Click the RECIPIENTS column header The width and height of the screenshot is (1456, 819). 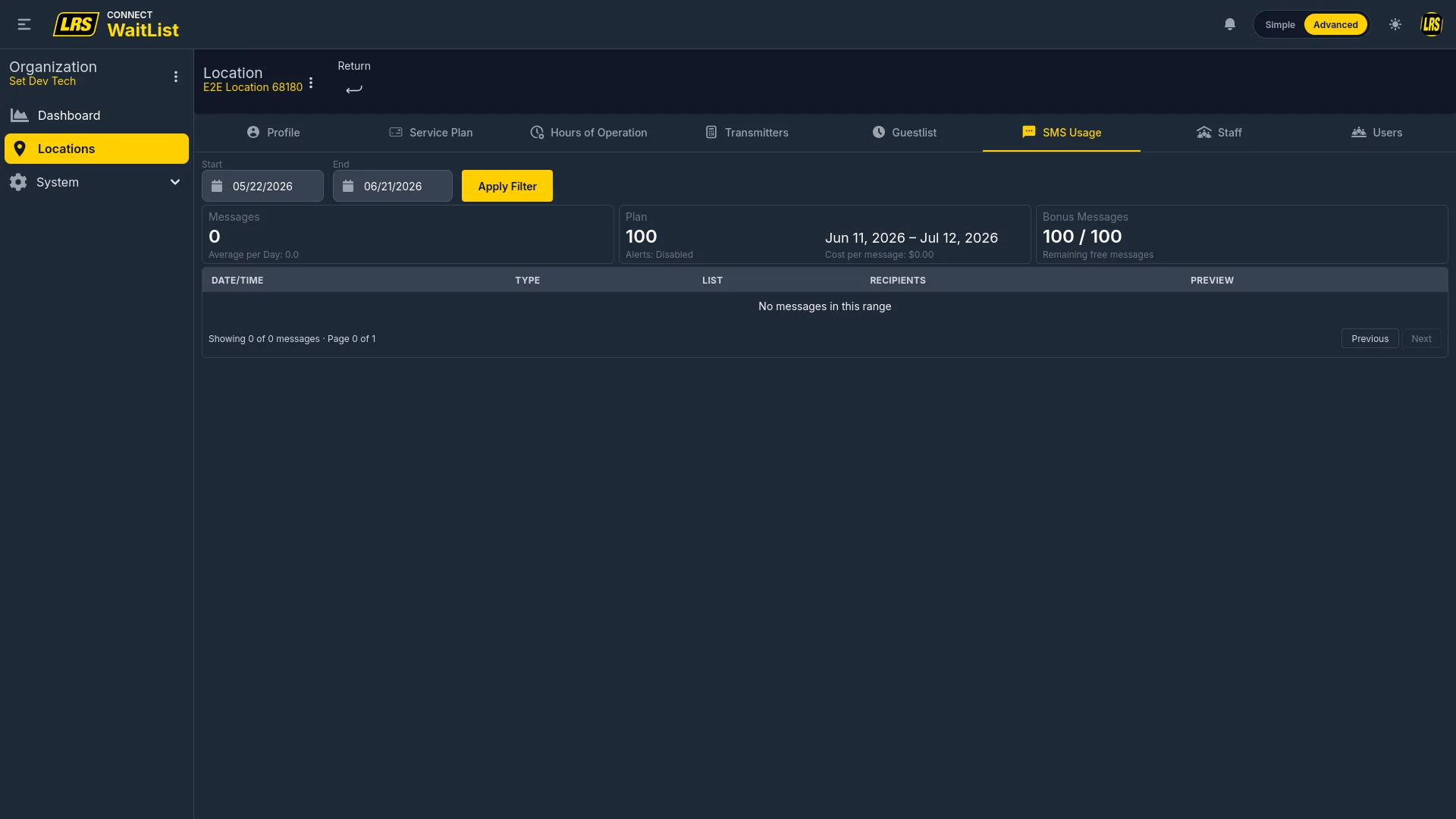click(x=898, y=280)
